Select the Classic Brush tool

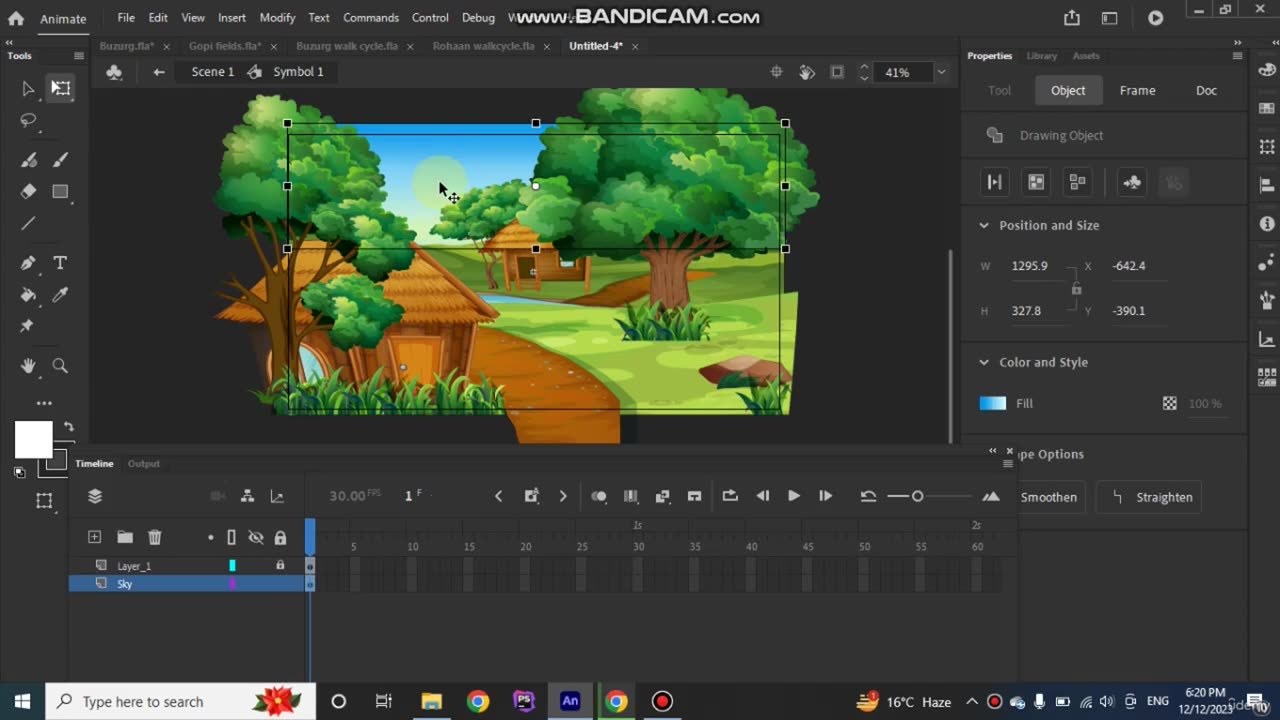tap(60, 160)
